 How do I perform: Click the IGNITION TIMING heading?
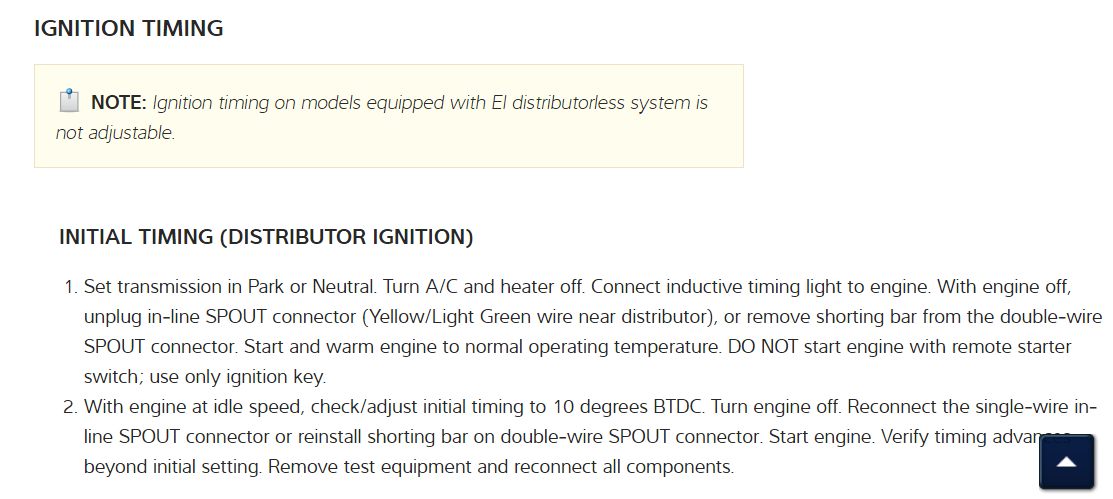129,28
